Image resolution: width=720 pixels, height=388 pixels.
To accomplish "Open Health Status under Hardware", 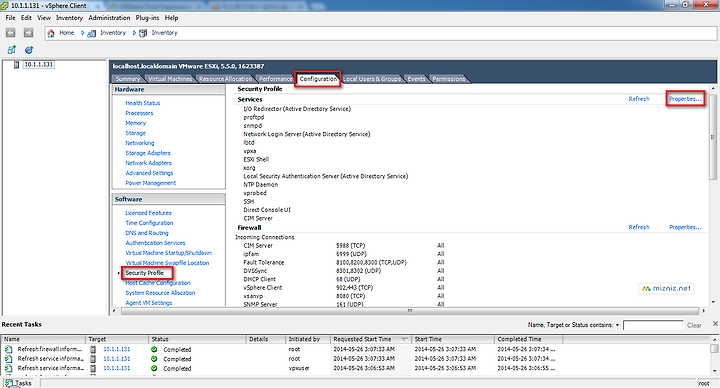I will coord(143,103).
